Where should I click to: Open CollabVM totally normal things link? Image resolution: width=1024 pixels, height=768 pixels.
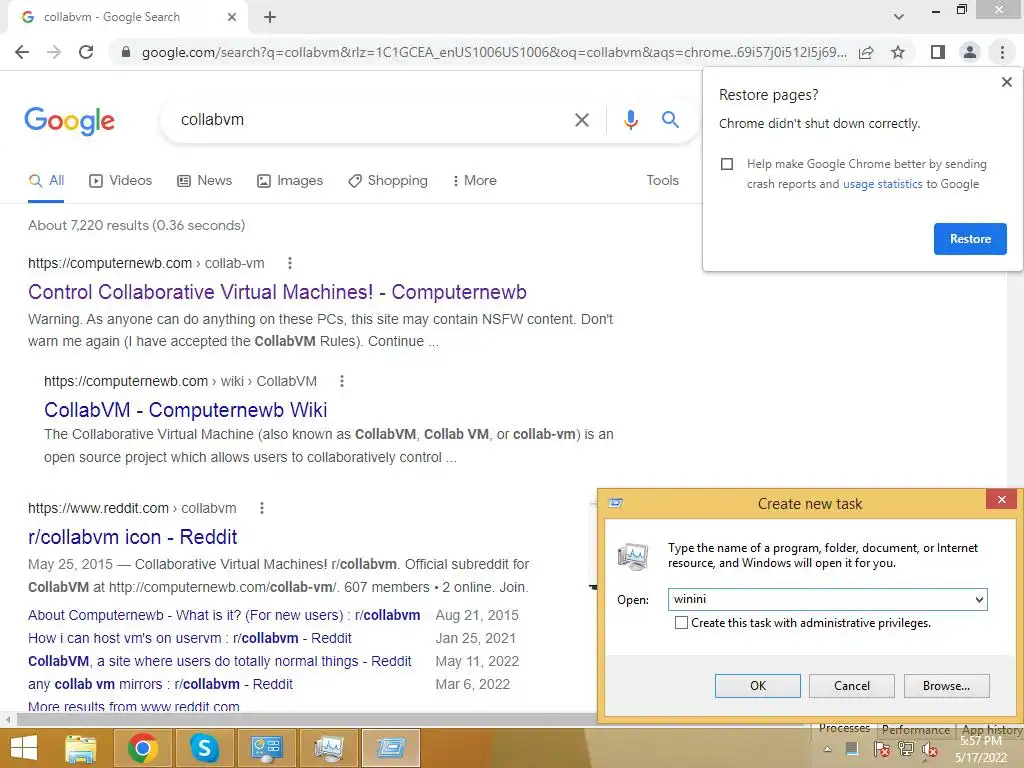[219, 661]
